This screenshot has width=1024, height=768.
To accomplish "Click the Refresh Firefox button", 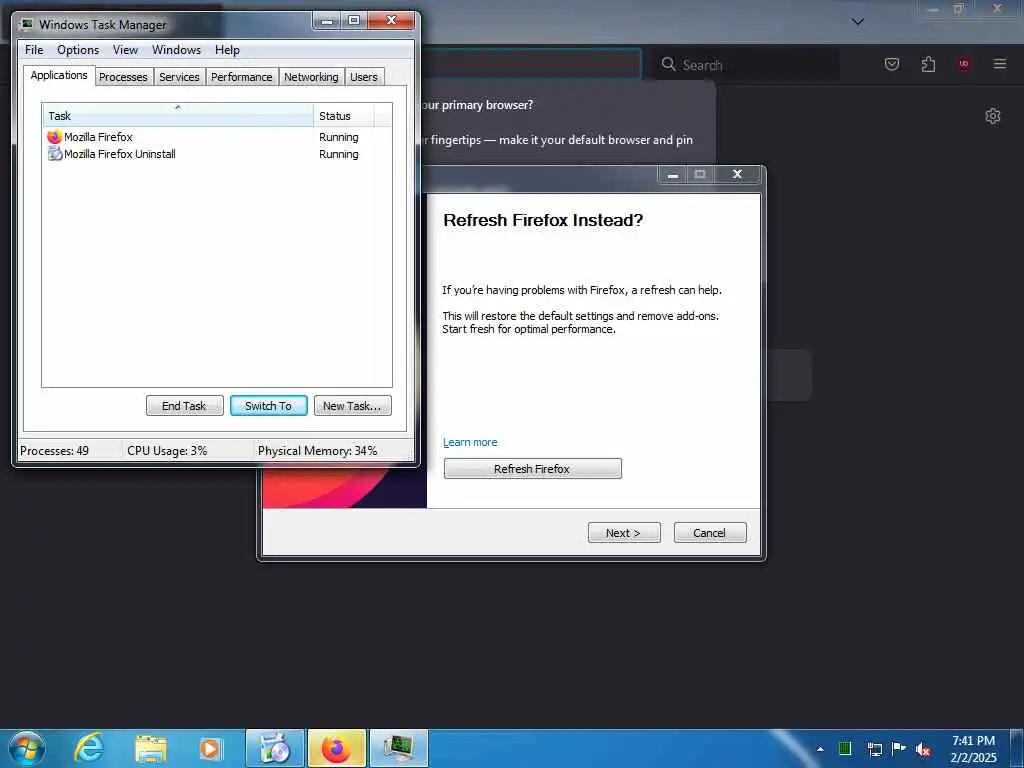I will pyautogui.click(x=532, y=468).
